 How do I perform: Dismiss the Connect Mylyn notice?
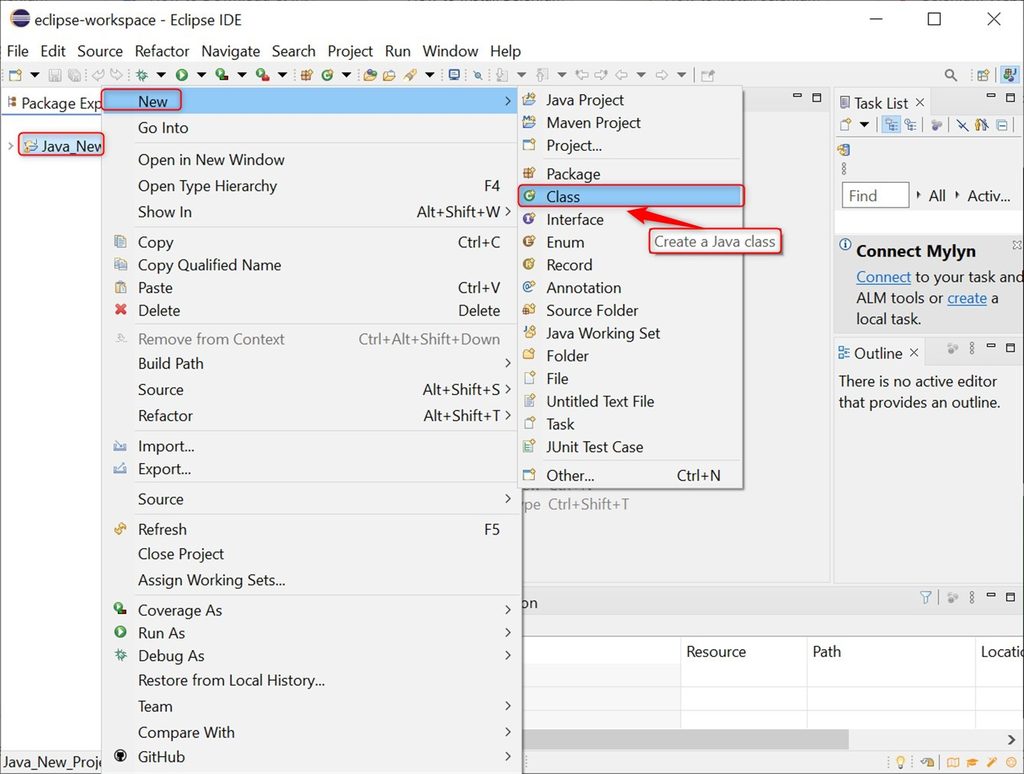[1017, 244]
